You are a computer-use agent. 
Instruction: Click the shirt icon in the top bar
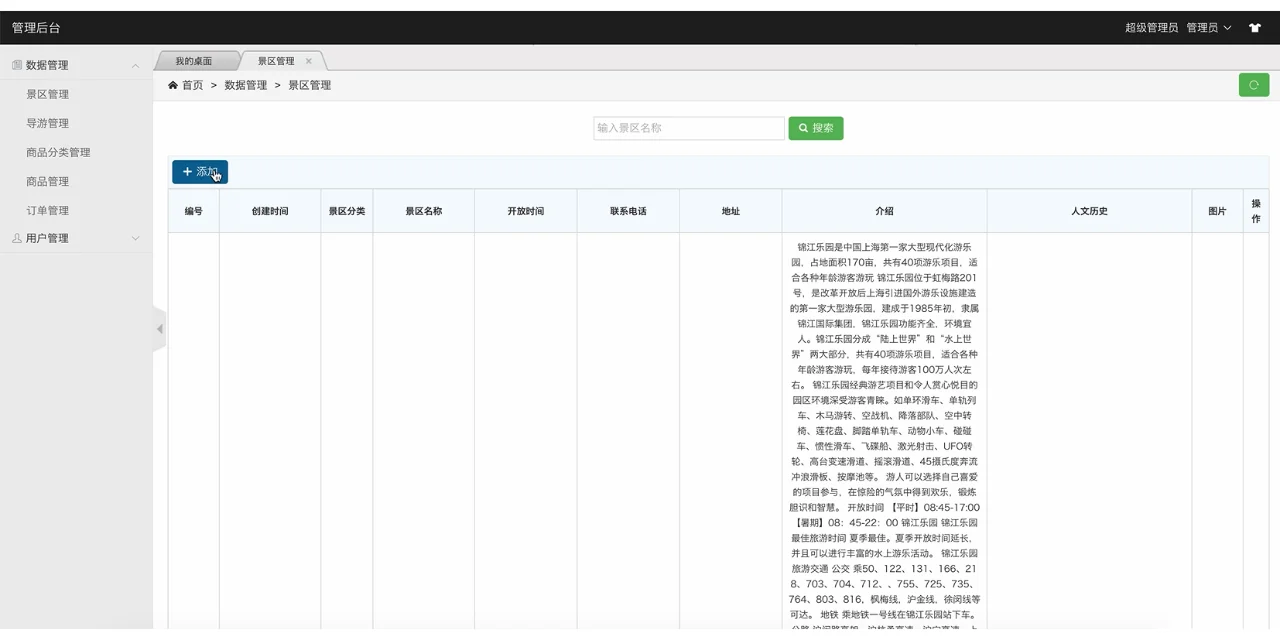point(1254,27)
